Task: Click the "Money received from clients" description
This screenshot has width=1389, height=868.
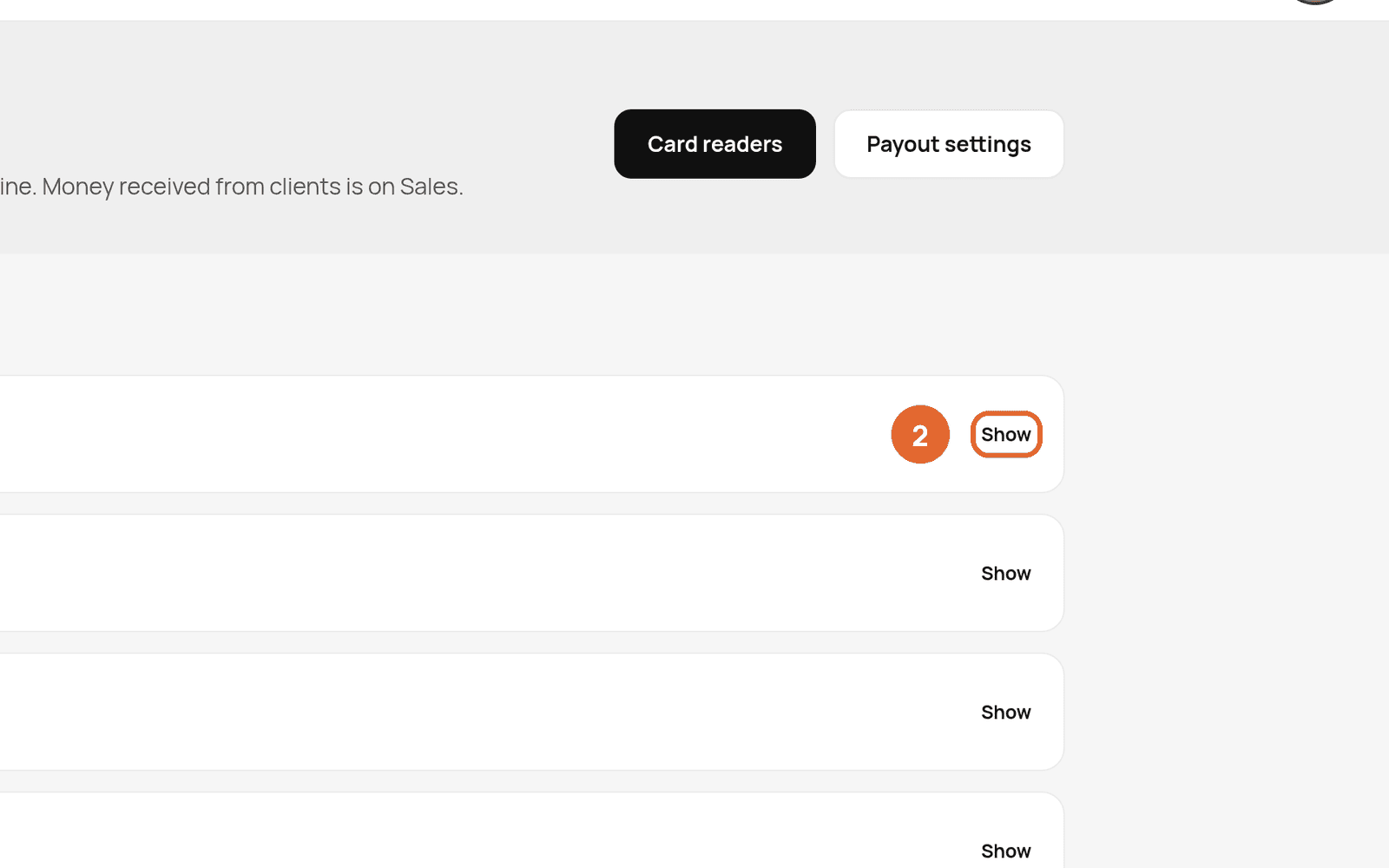Action: [231, 187]
